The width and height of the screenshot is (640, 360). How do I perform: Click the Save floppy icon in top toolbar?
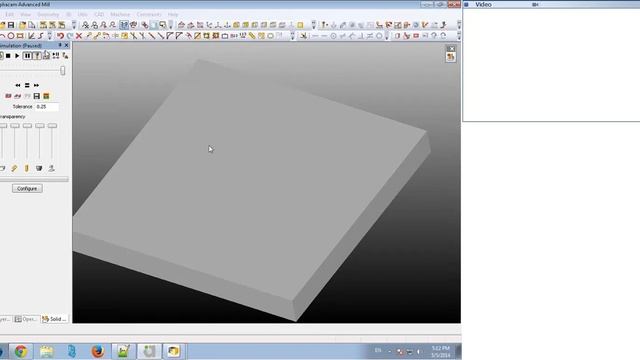(11, 25)
